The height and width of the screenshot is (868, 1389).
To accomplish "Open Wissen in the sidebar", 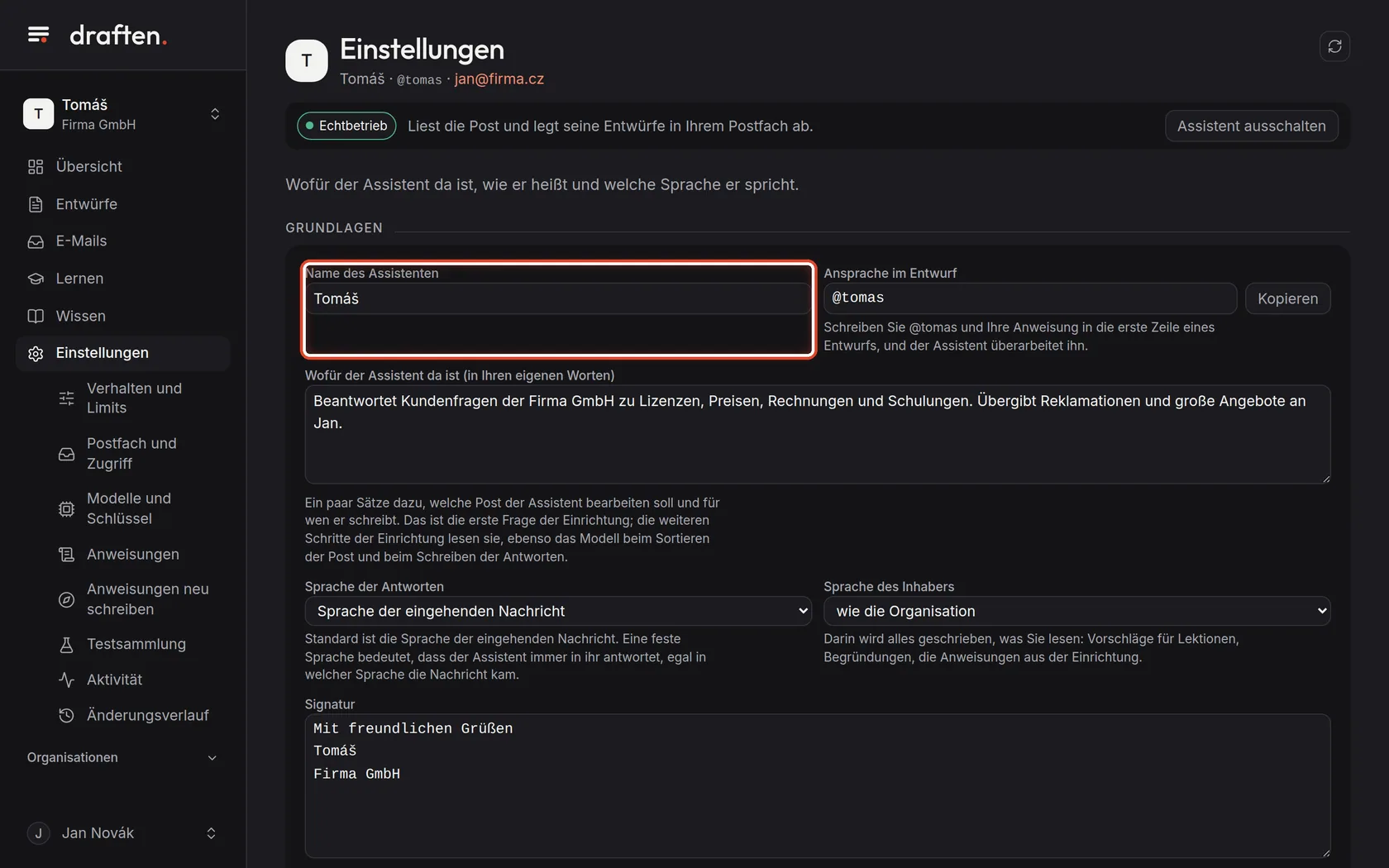I will (x=122, y=316).
